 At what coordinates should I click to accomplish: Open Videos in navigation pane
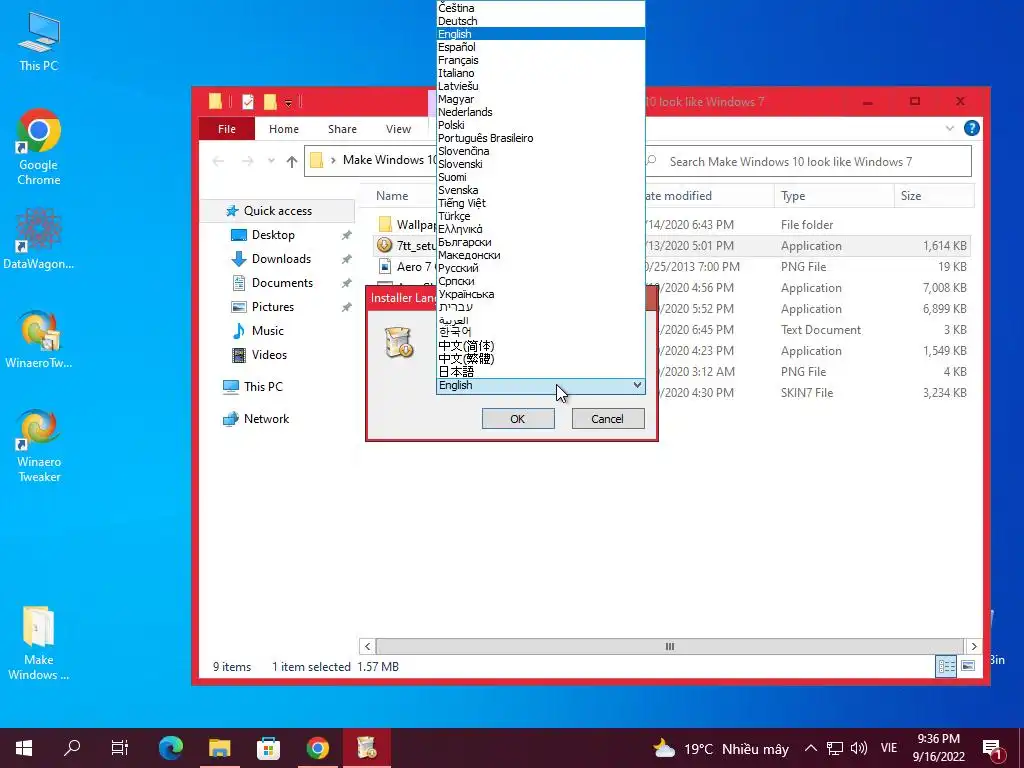[269, 355]
